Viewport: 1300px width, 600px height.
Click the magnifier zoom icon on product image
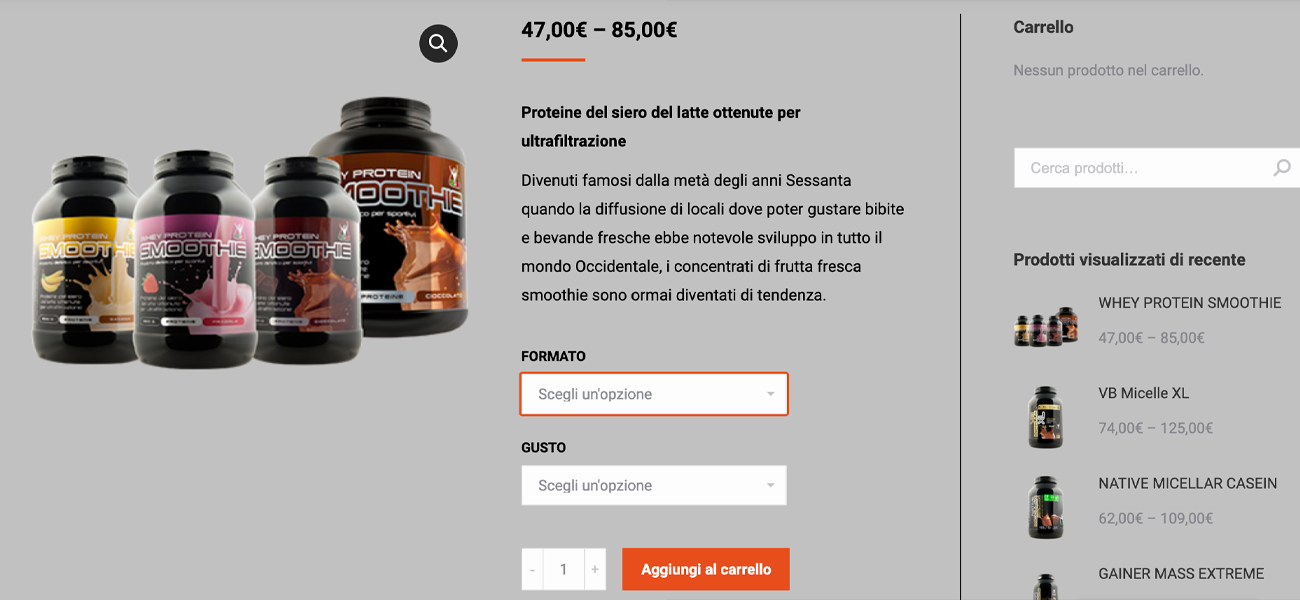click(438, 43)
